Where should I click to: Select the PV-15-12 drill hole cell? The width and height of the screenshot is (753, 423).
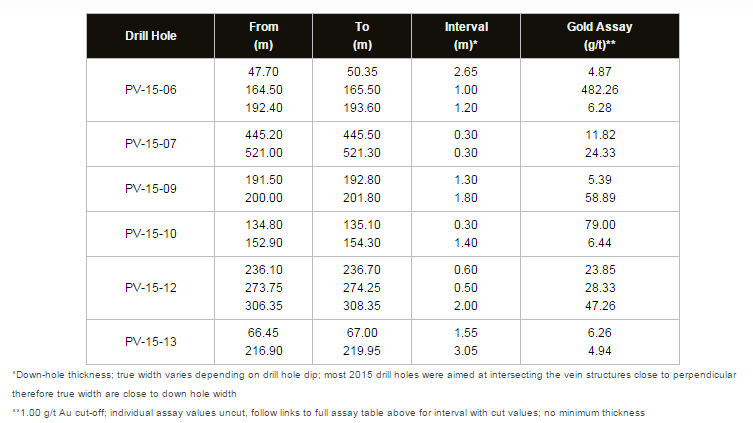coord(151,288)
